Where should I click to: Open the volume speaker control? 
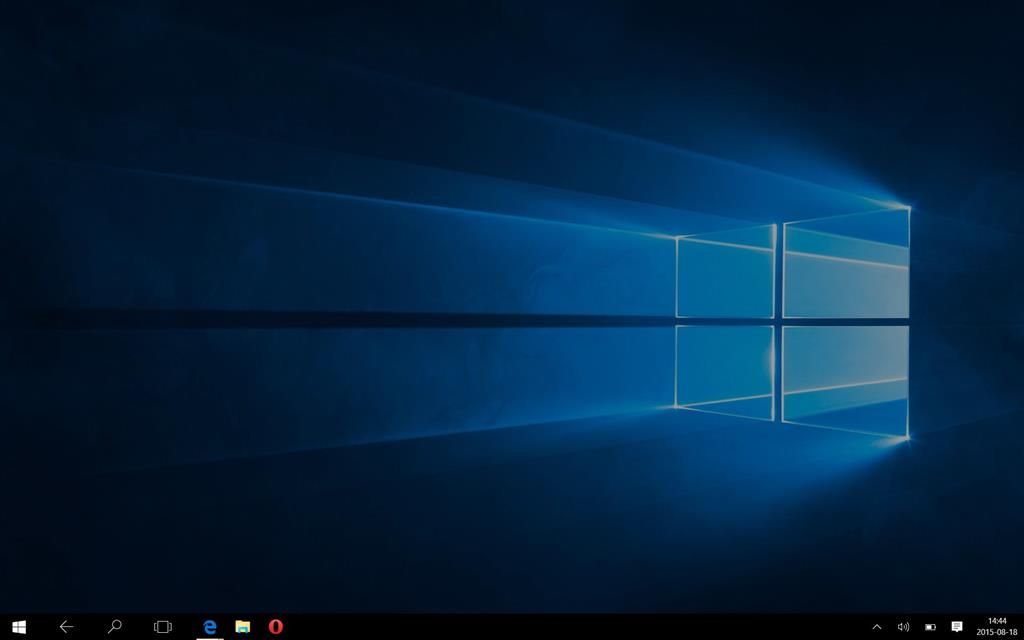pos(903,627)
